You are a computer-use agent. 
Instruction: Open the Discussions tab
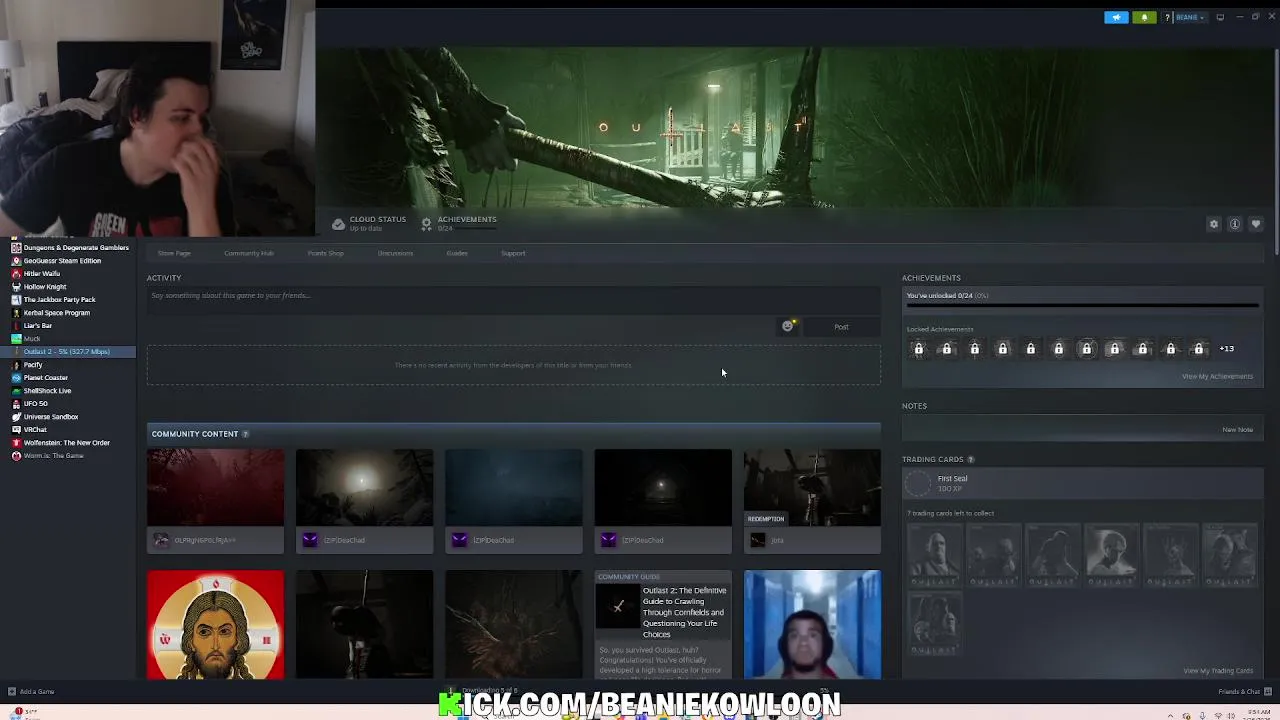[x=395, y=253]
